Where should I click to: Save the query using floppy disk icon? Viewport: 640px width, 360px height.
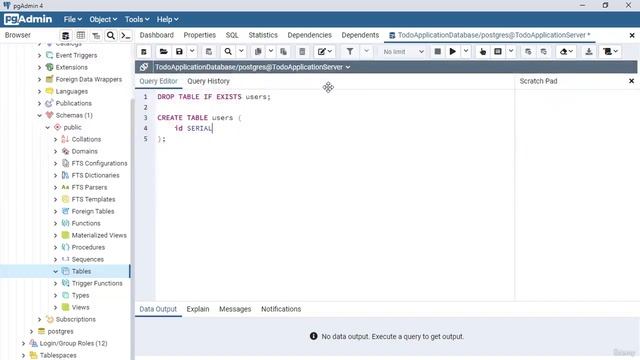179,51
